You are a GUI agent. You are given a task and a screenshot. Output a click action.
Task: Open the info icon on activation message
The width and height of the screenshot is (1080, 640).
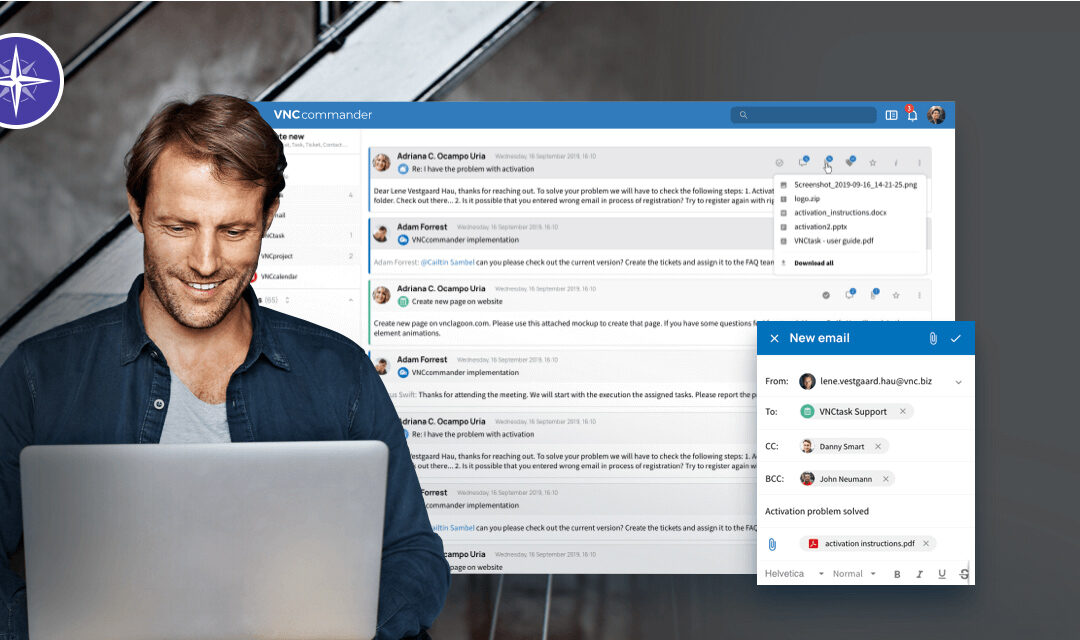pos(895,163)
